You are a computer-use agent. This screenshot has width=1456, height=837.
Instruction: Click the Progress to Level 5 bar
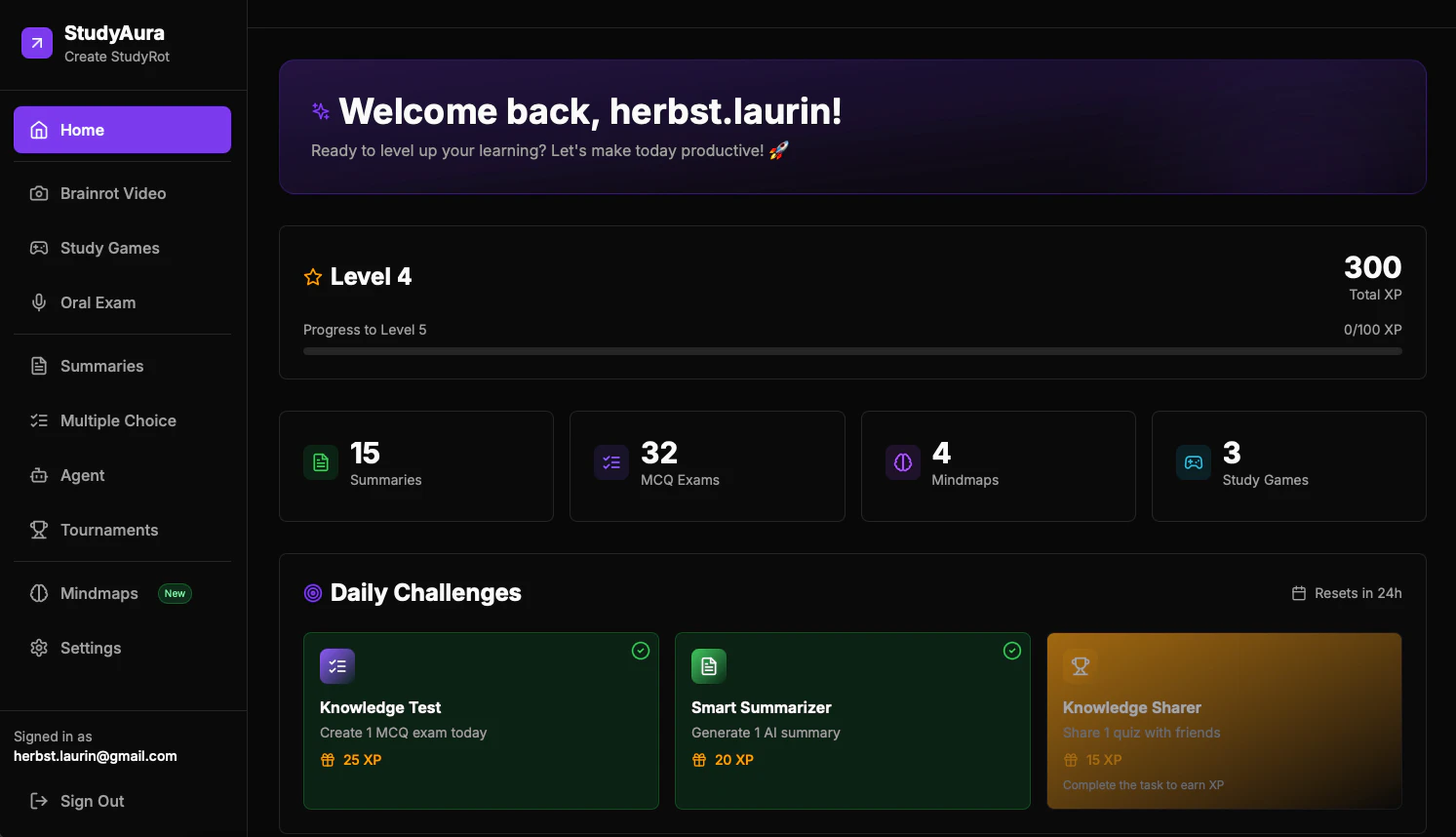coord(852,351)
